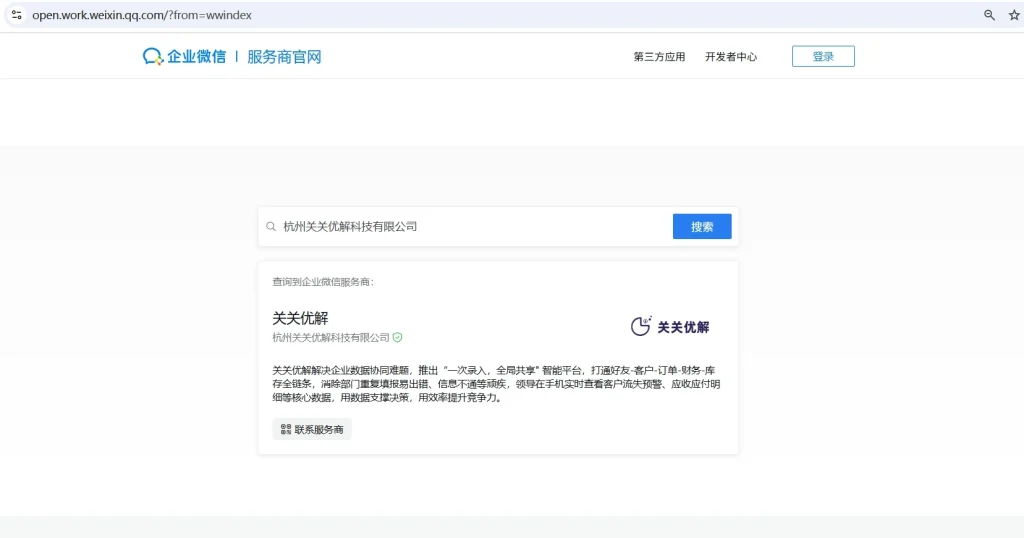Click the 联系服务商 button
The image size is (1024, 538).
tap(312, 429)
